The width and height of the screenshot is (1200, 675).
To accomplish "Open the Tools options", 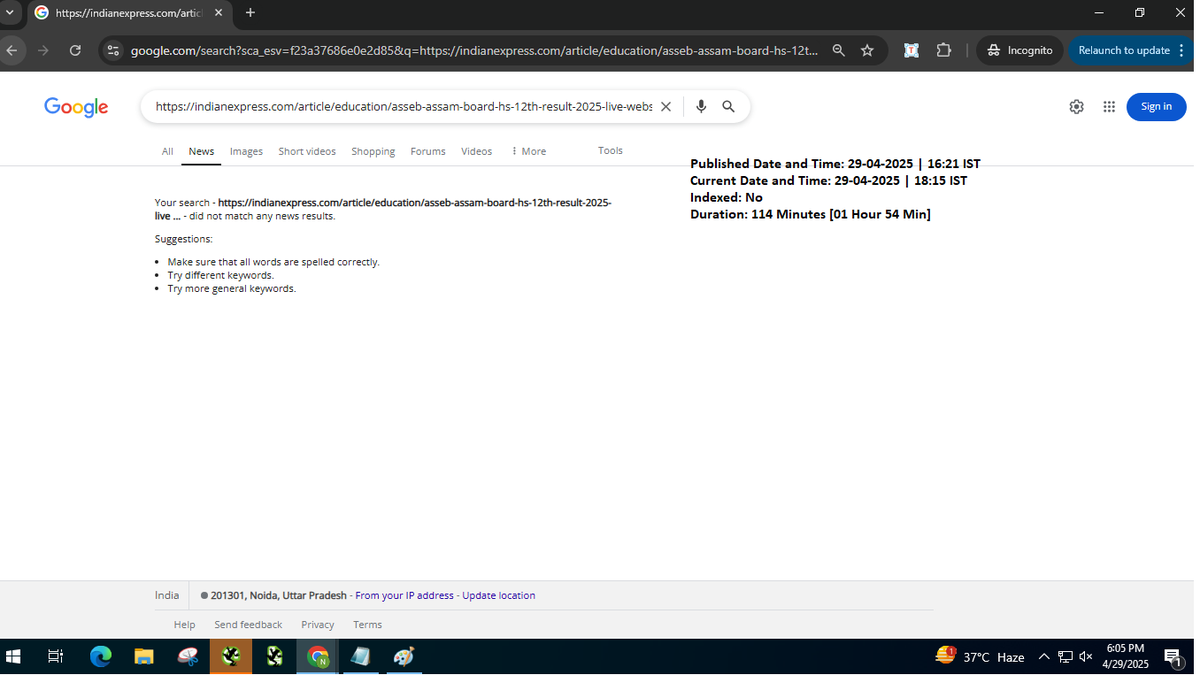I will coord(610,150).
